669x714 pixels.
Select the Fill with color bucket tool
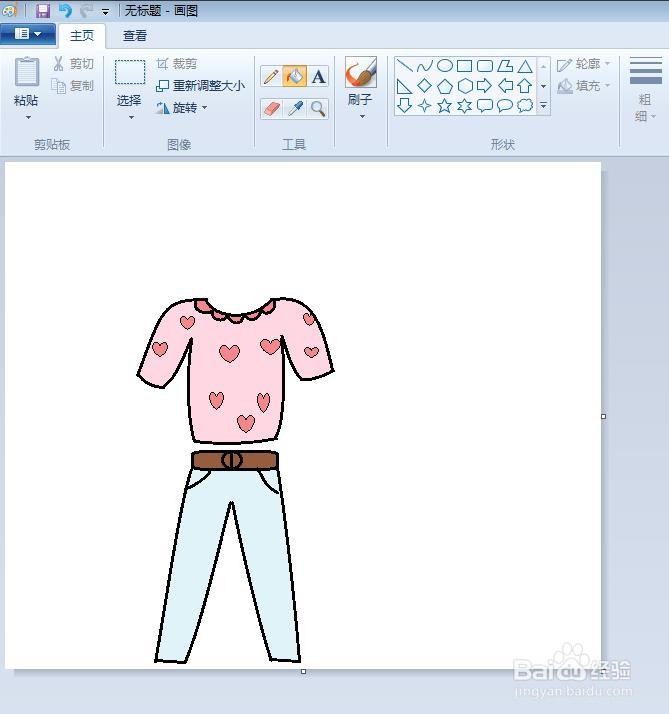(295, 76)
